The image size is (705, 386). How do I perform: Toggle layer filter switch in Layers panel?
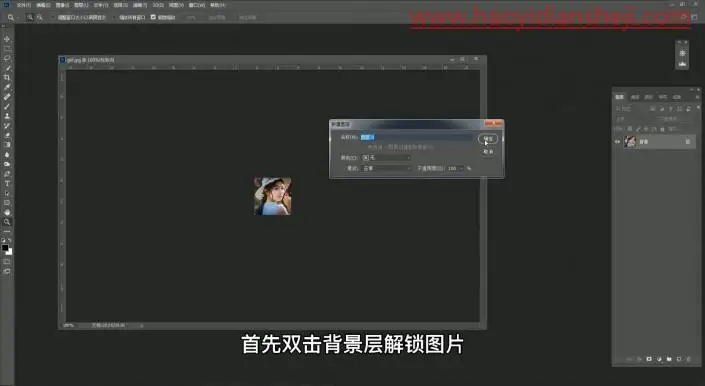(698, 108)
